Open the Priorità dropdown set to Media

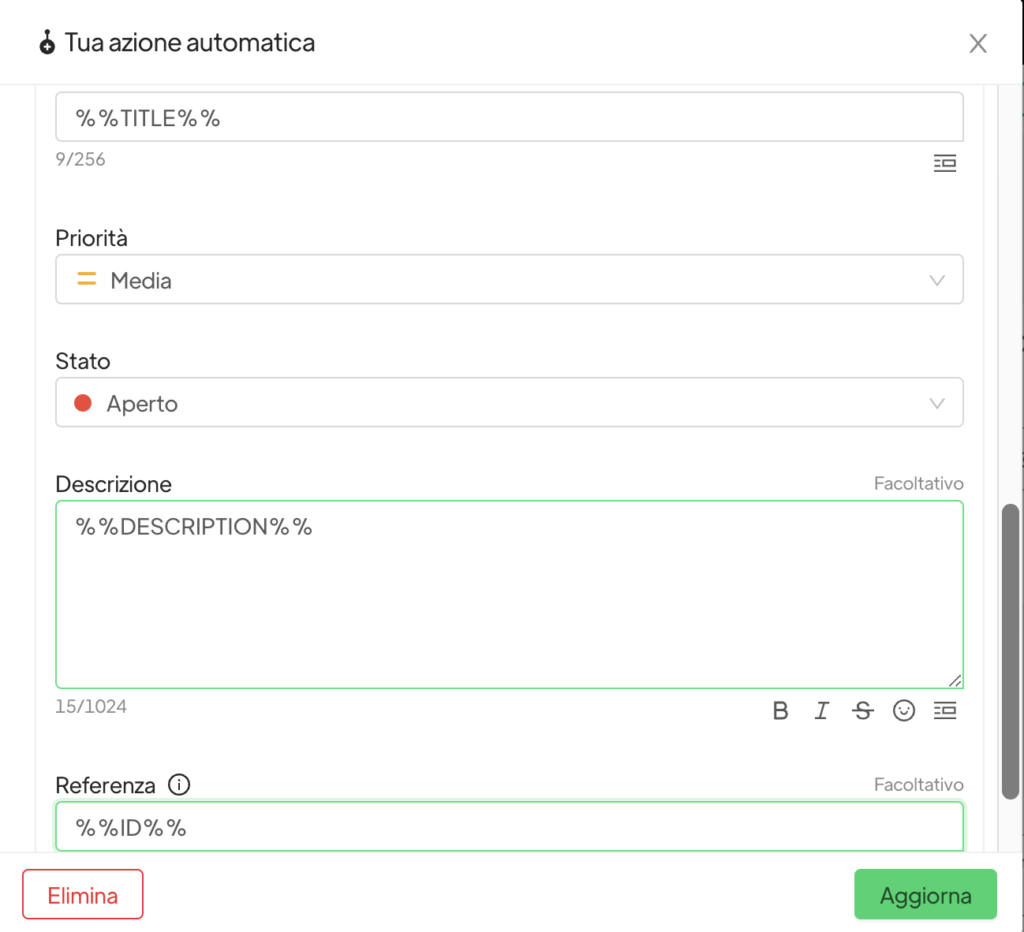[509, 280]
